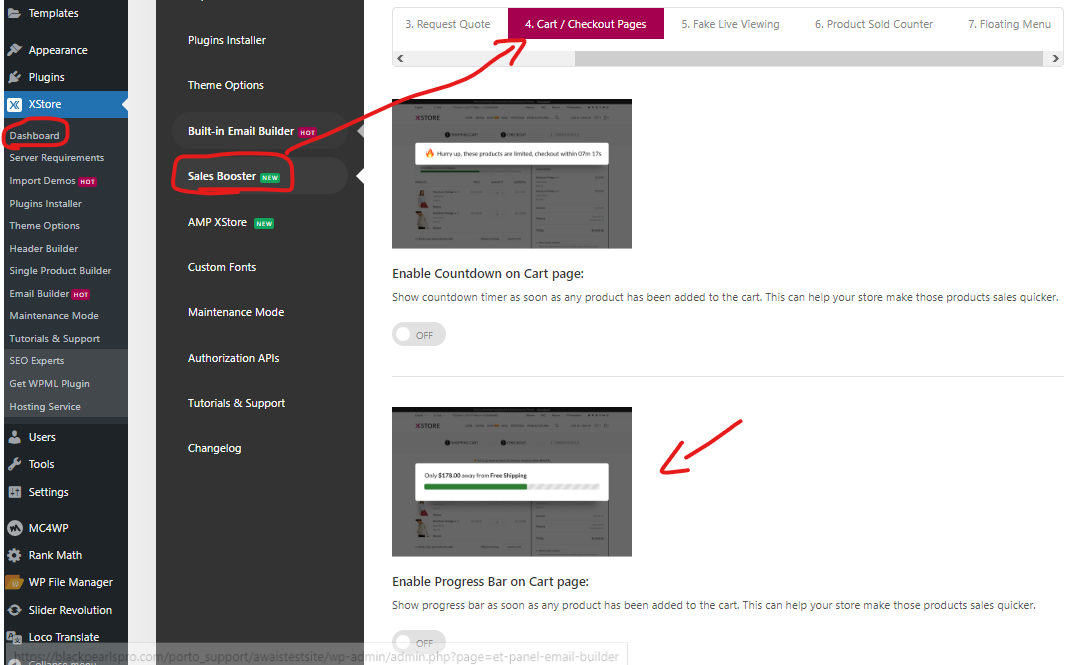The height and width of the screenshot is (665, 1072).
Task: Open Hosting Service sidebar link
Action: [x=45, y=407]
